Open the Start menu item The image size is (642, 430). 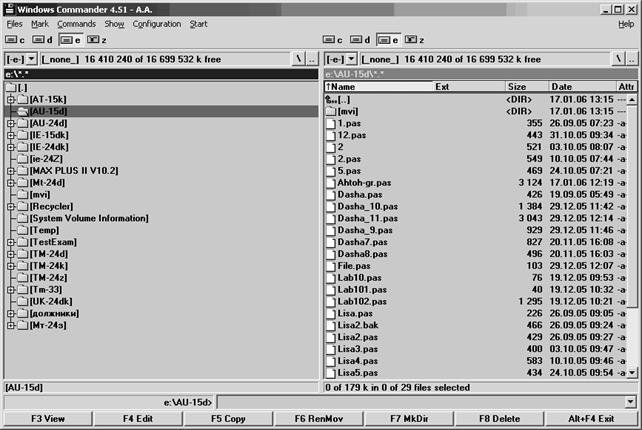coord(199,24)
